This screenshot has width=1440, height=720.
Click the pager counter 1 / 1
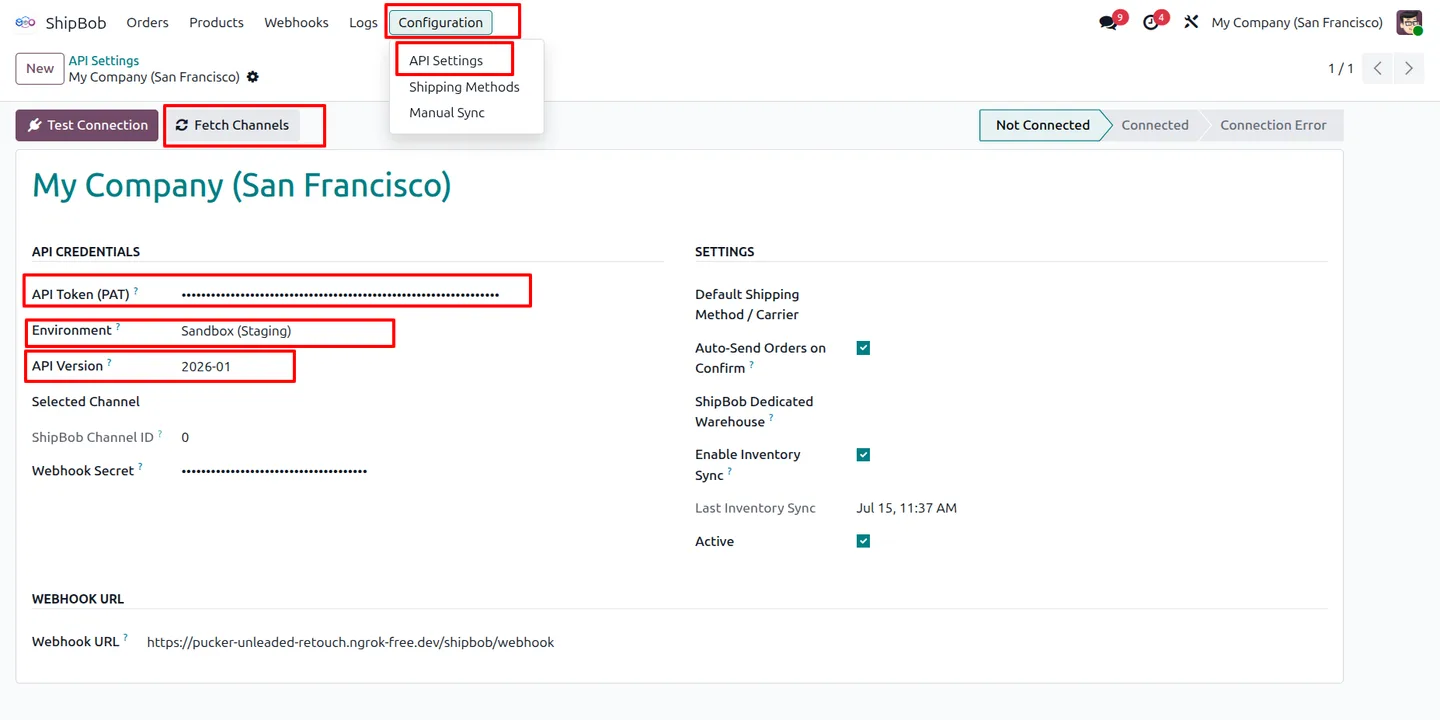click(1340, 68)
